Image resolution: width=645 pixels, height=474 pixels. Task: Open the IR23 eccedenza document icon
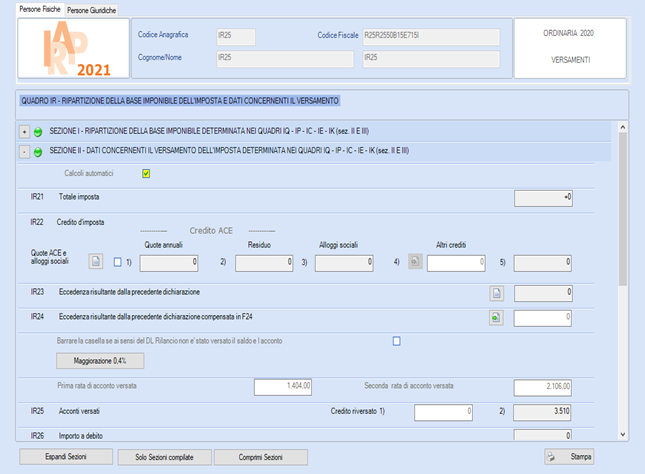coord(497,293)
